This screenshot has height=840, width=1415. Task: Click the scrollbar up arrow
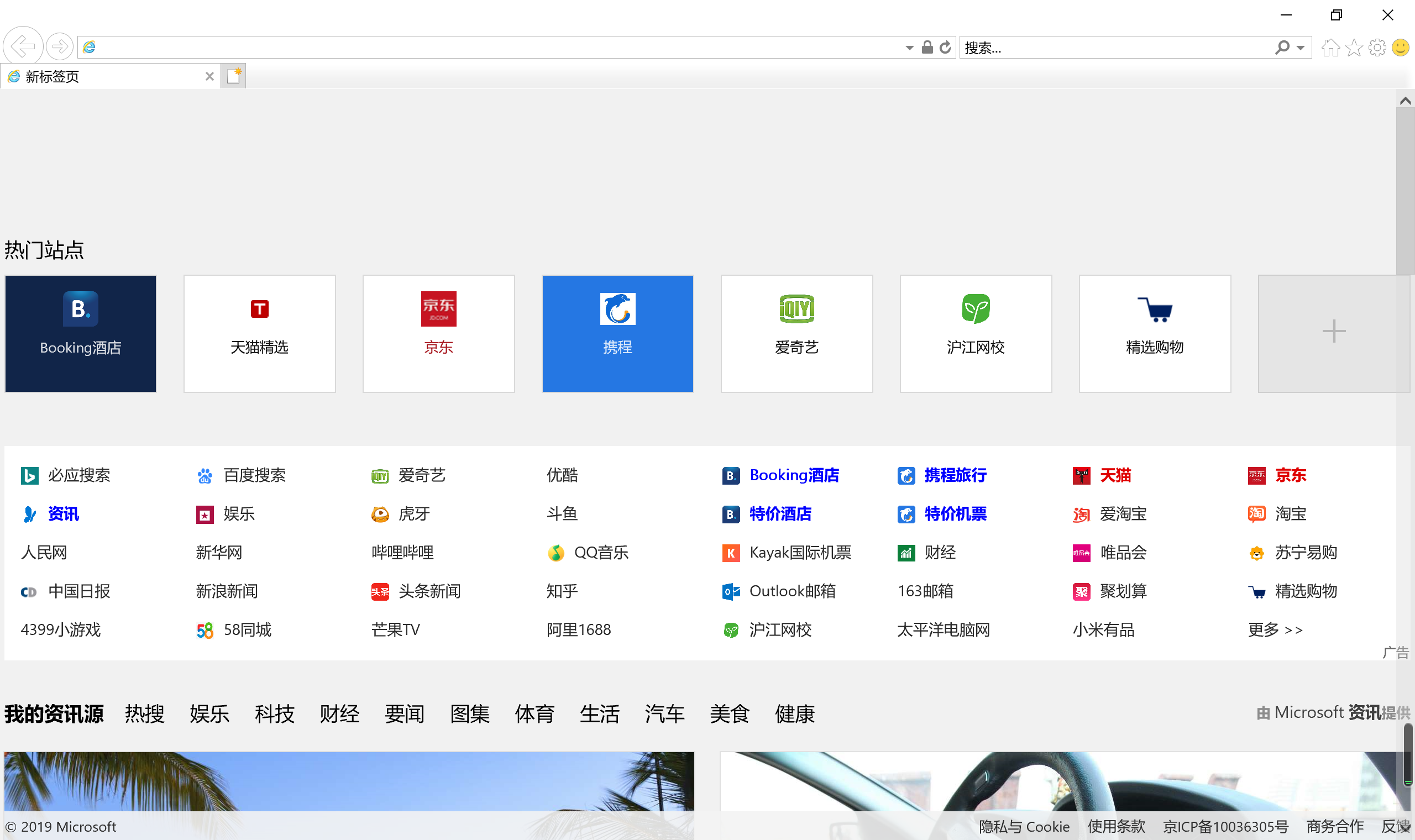coord(1405,101)
